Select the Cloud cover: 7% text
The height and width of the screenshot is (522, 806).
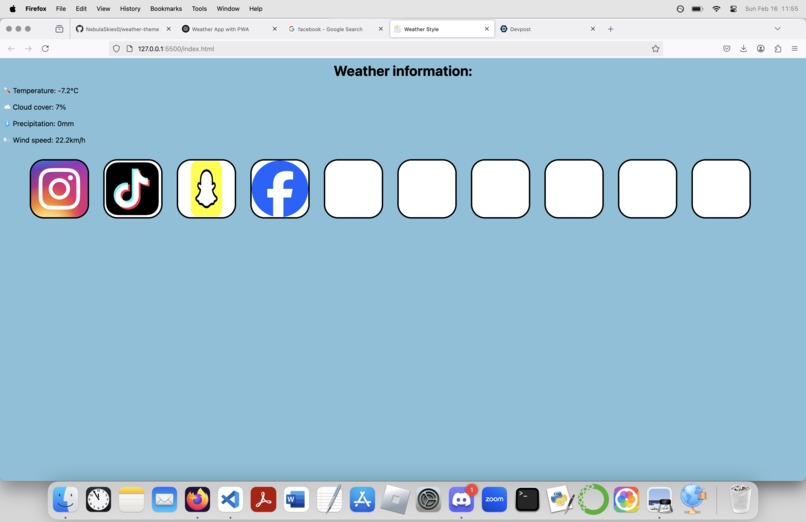point(39,107)
